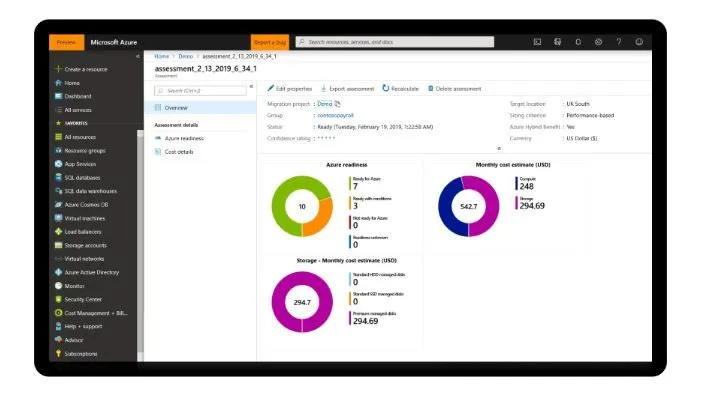Click the SQL data warehouses icon

58,191
